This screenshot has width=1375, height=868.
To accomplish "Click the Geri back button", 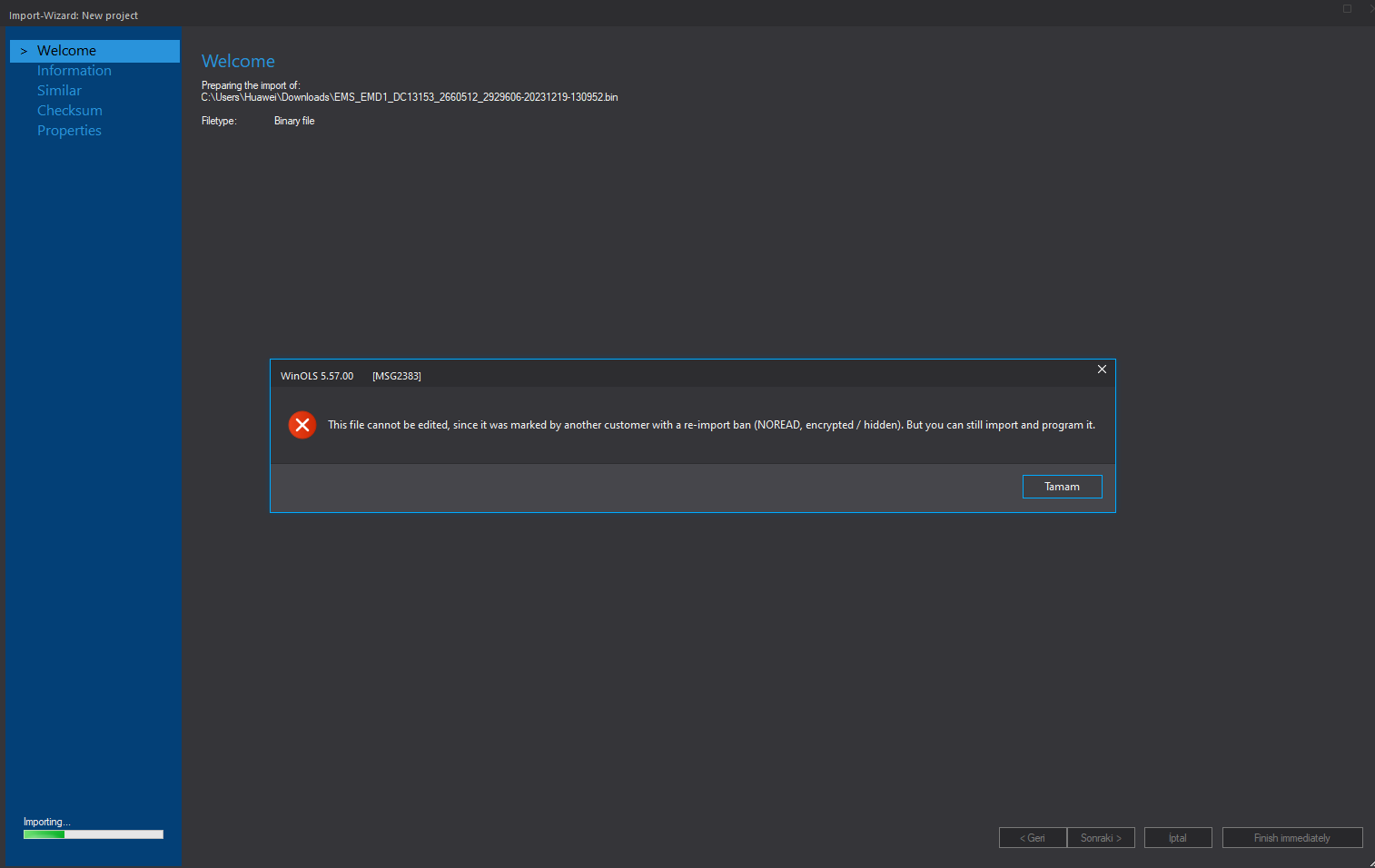I will (x=1033, y=838).
